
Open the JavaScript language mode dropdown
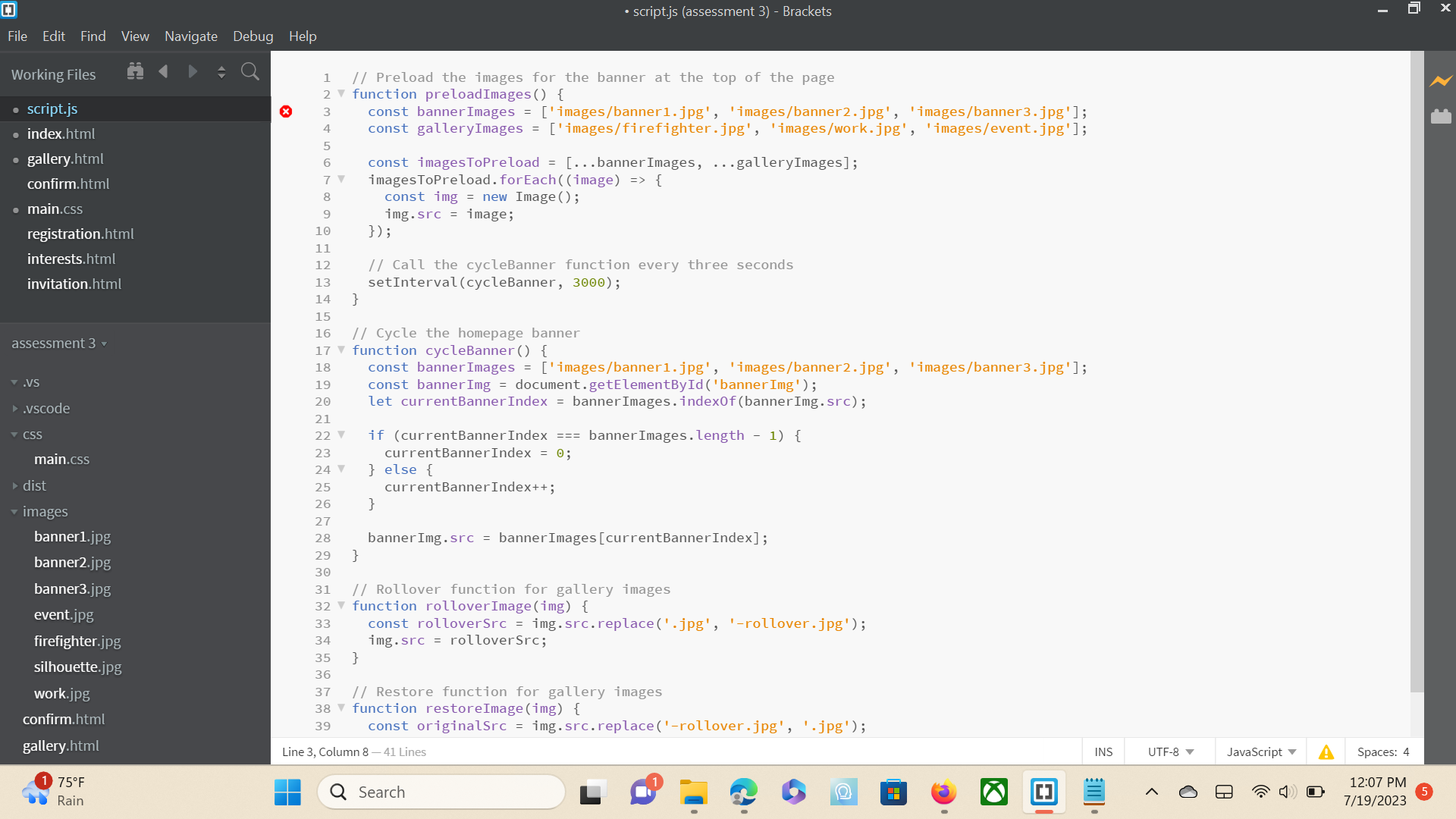1261,752
